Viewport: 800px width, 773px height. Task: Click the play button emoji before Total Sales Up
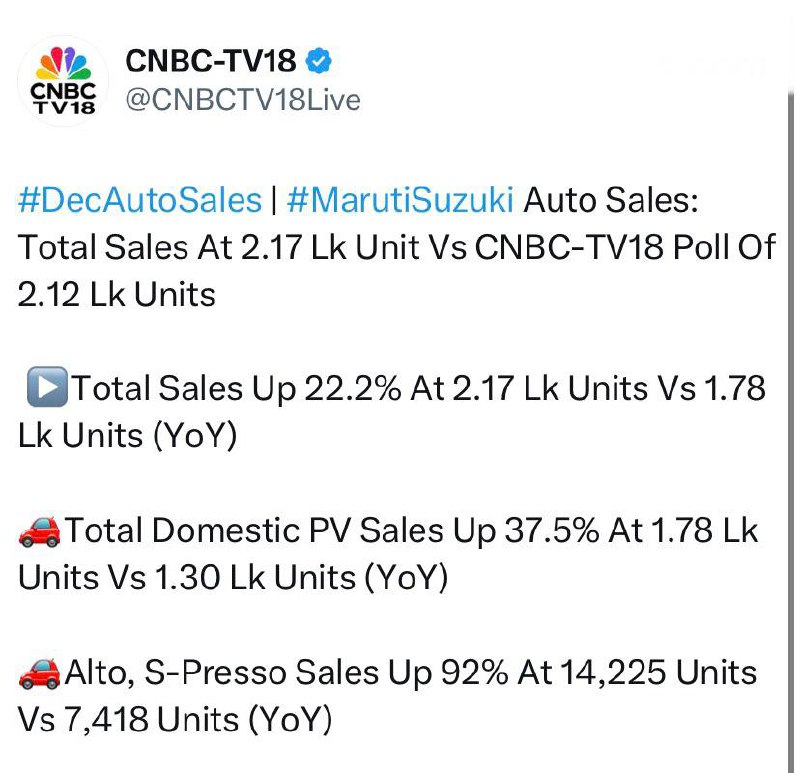click(47, 387)
